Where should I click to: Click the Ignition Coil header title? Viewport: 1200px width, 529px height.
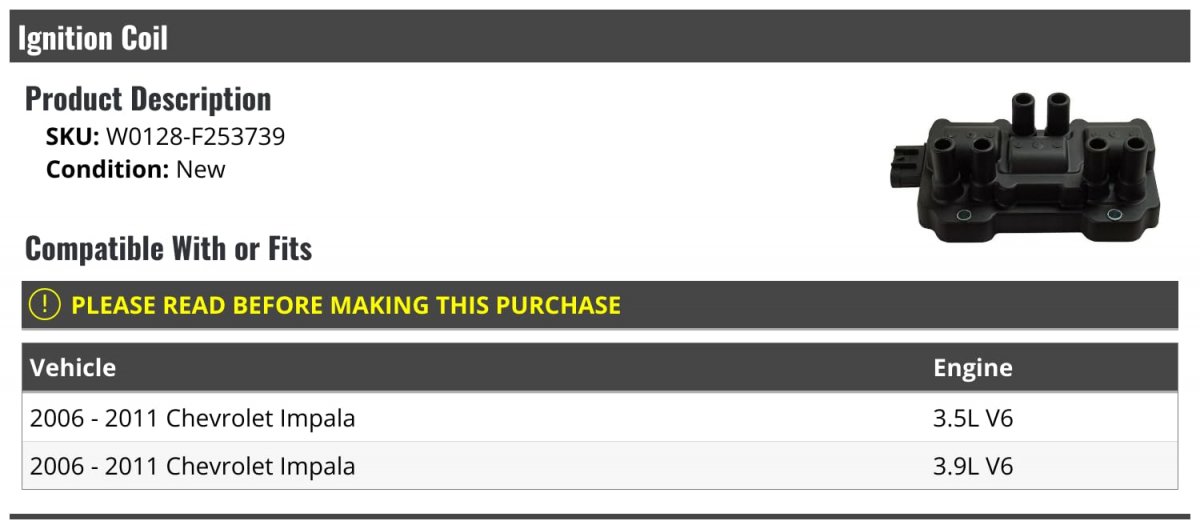[x=93, y=38]
